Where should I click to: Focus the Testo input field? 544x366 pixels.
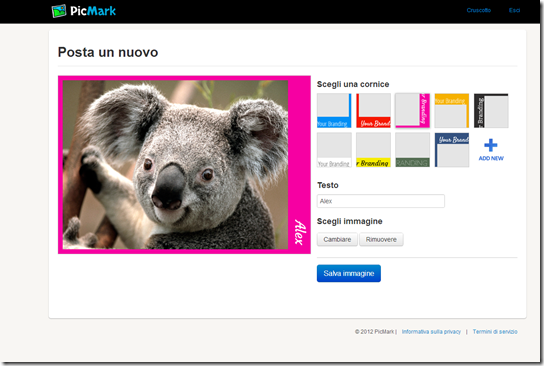[x=381, y=201]
